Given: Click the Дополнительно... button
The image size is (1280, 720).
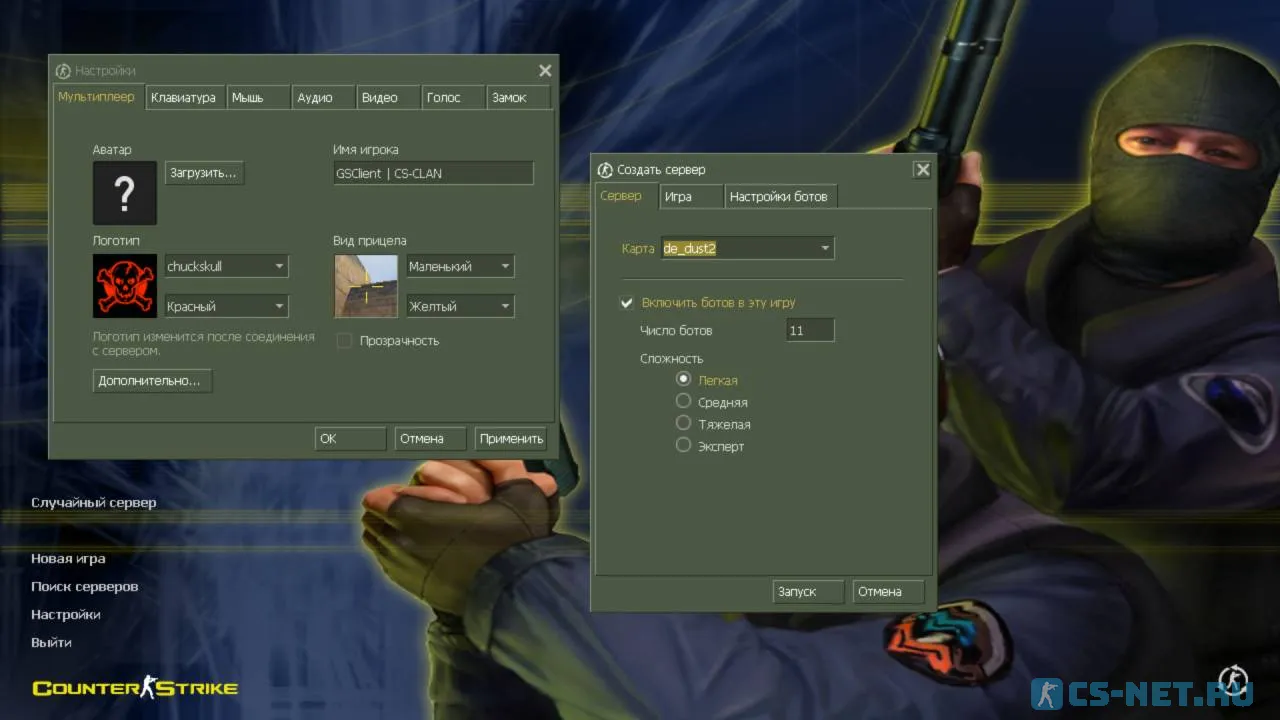Looking at the screenshot, I should click(x=152, y=381).
